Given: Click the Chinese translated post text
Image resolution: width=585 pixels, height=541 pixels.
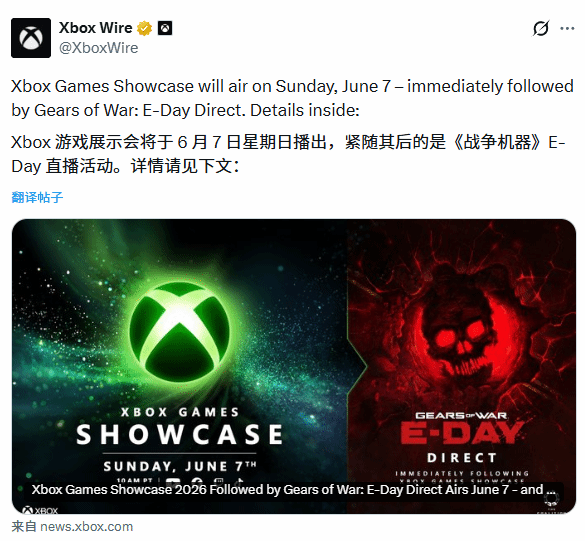Looking at the screenshot, I should click(x=288, y=154).
